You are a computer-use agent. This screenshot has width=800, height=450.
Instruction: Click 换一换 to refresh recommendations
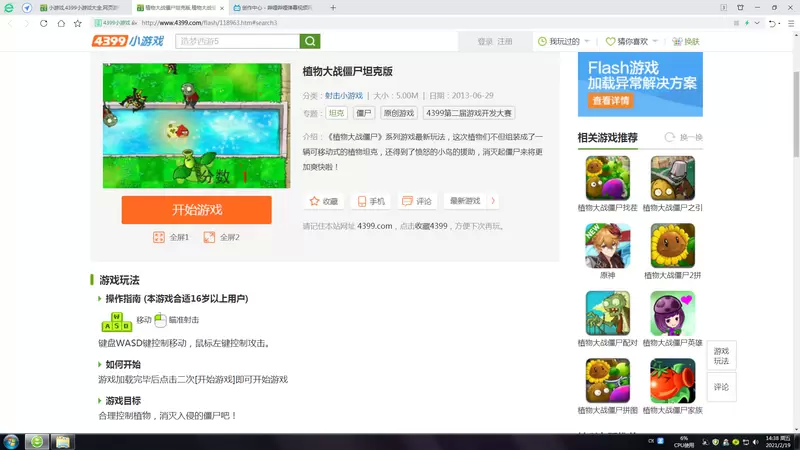click(684, 137)
